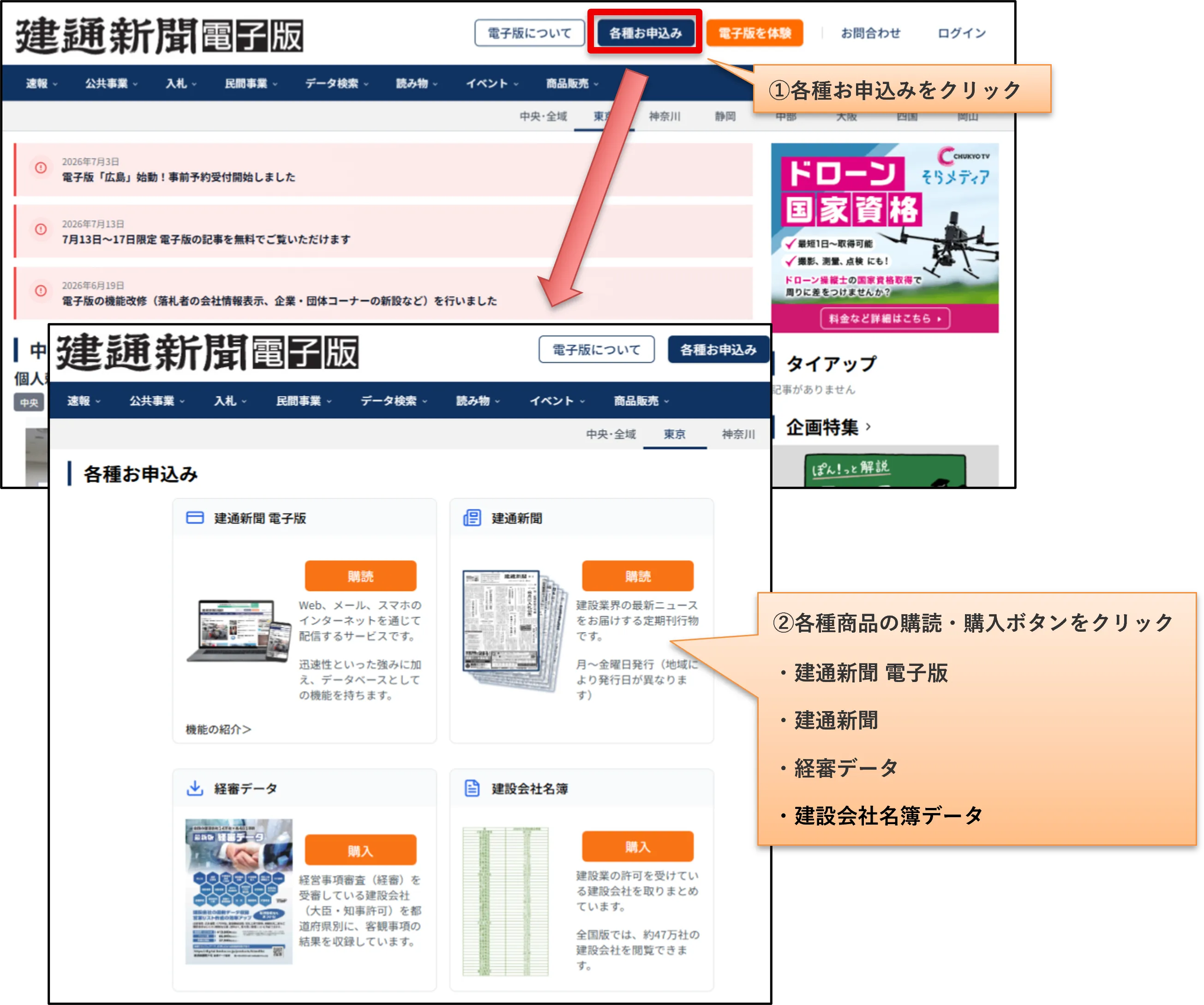Click alert icon beside 2026年6月19日 notice
Screen dimensions: 1204x1005
41,291
